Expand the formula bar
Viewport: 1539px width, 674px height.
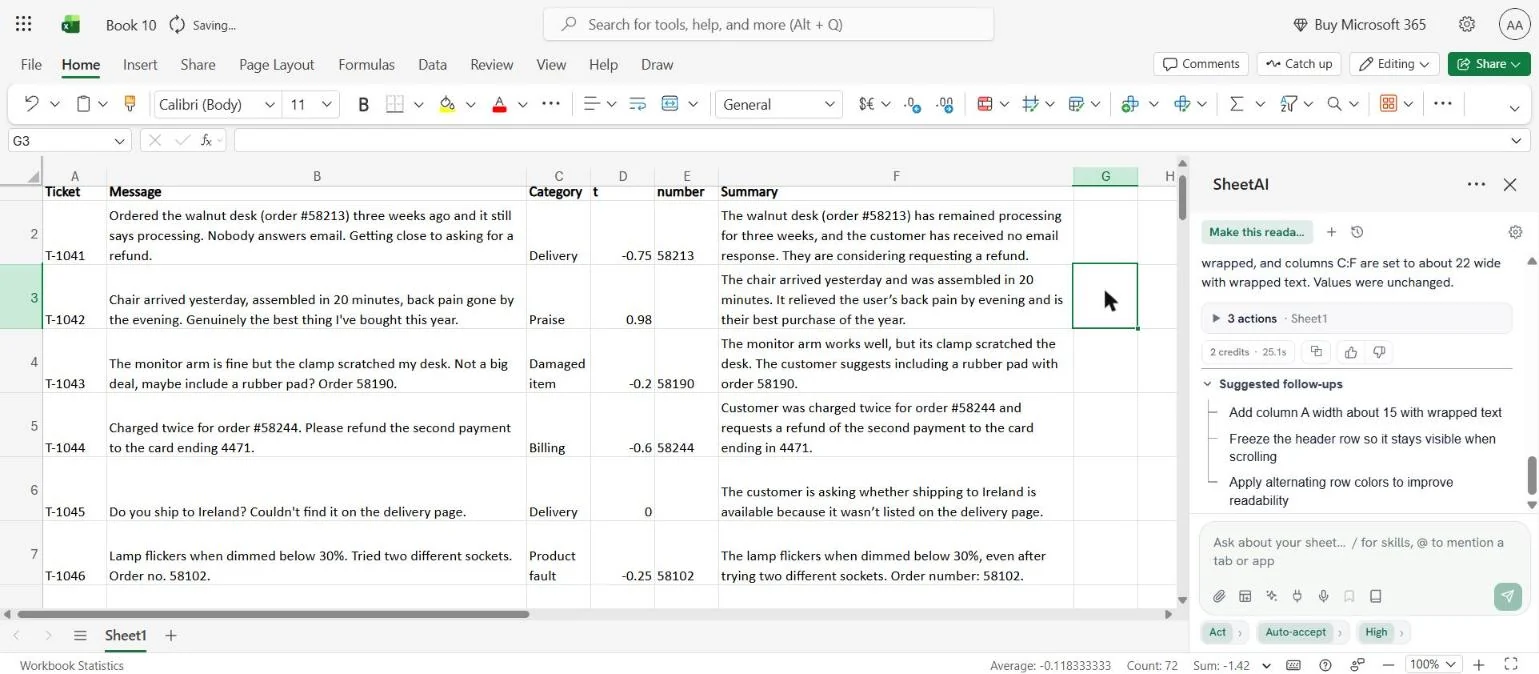tap(1516, 141)
